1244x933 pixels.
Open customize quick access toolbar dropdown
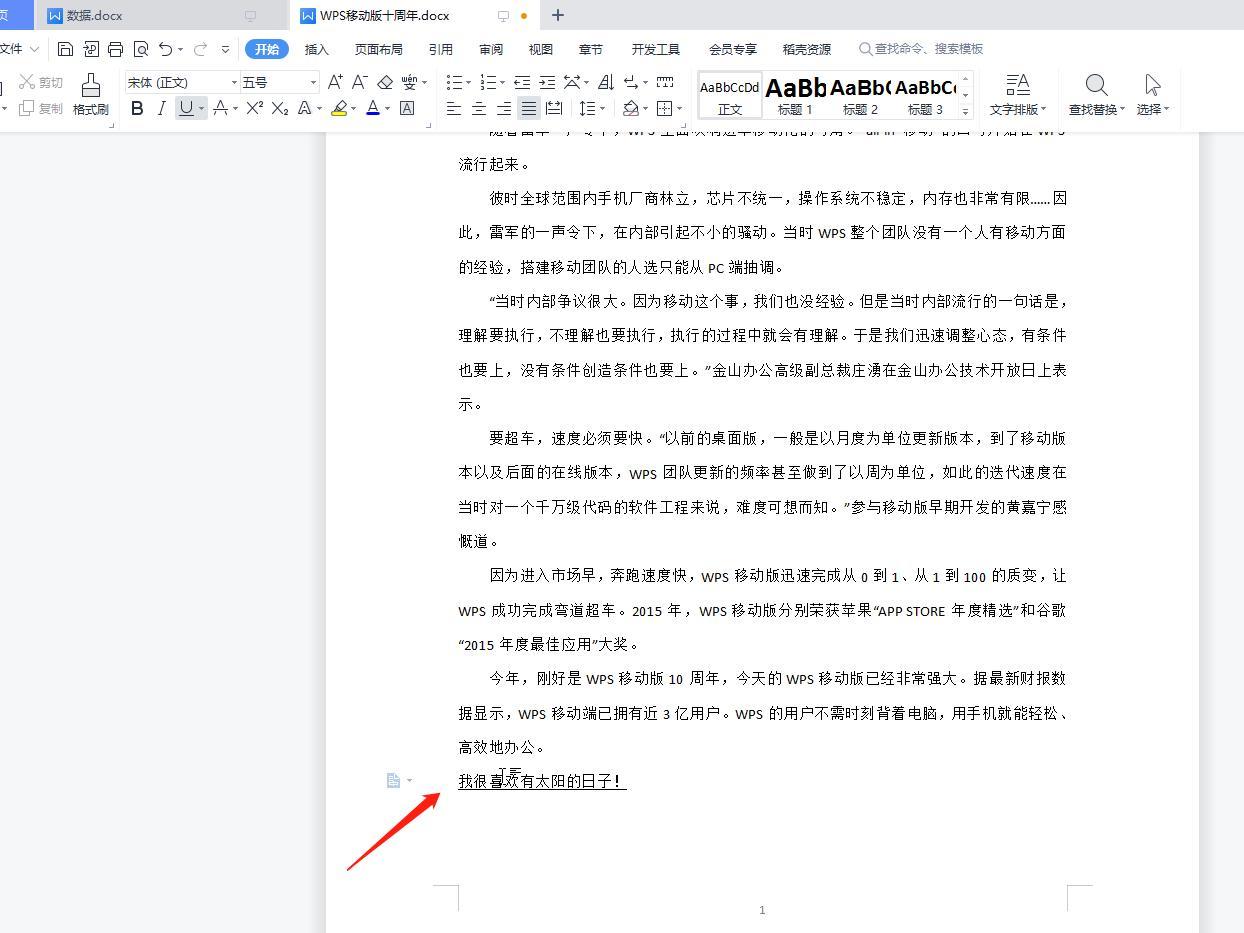click(225, 49)
